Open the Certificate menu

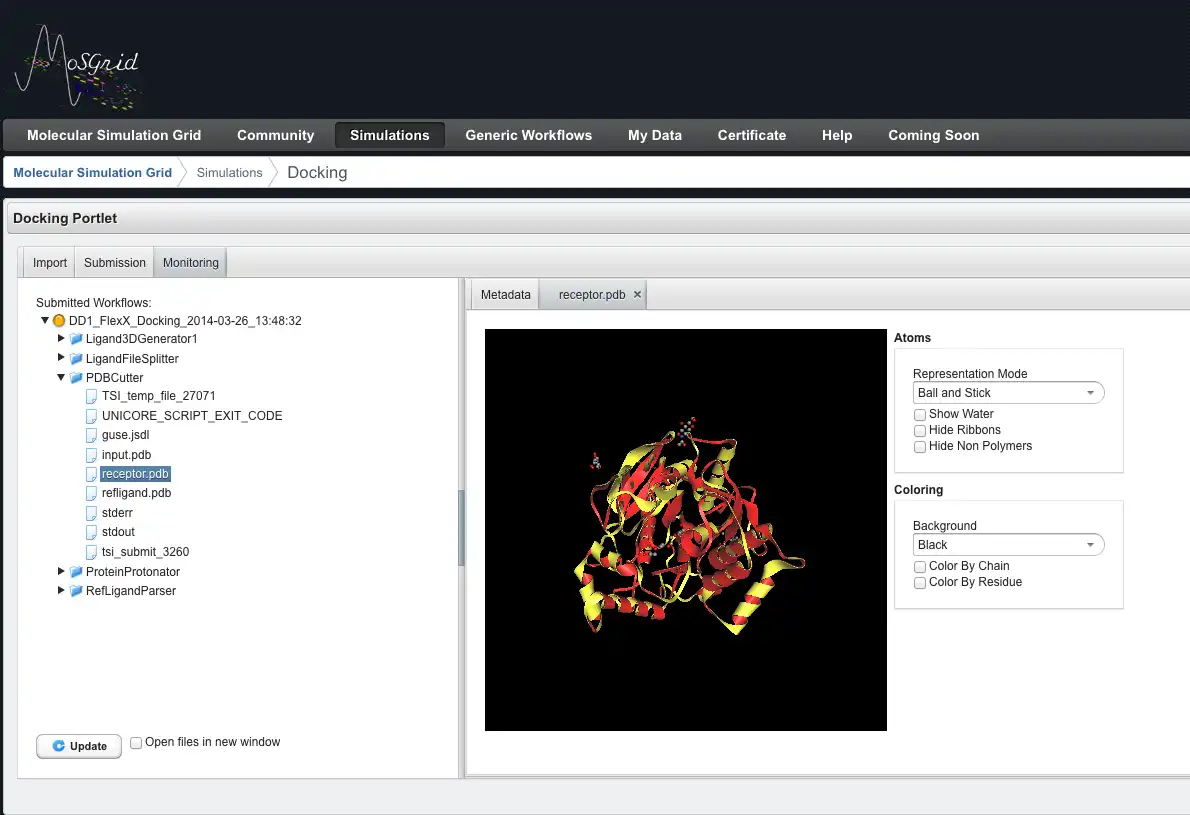pyautogui.click(x=752, y=135)
